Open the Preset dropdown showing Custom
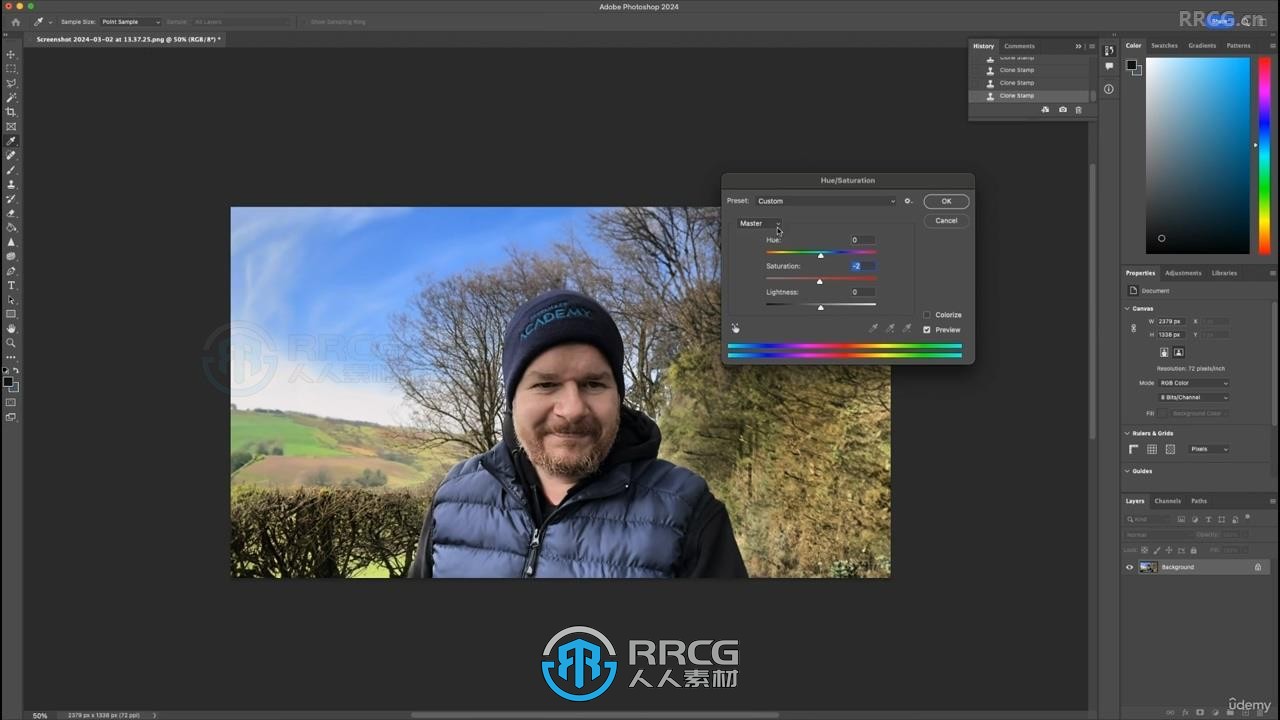Viewport: 1280px width, 720px height. pyautogui.click(x=826, y=201)
